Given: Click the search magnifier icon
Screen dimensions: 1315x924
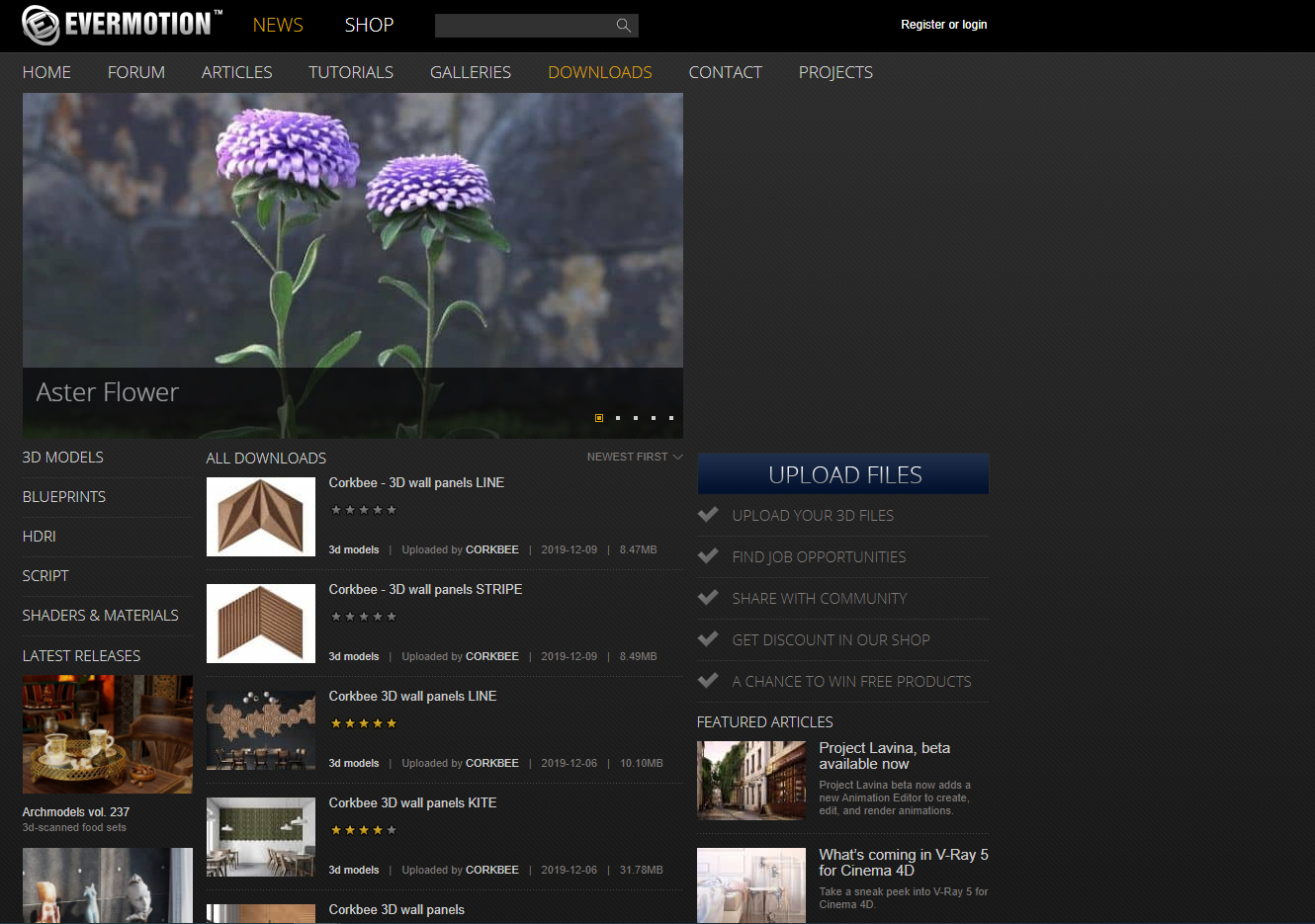Looking at the screenshot, I should [623, 26].
